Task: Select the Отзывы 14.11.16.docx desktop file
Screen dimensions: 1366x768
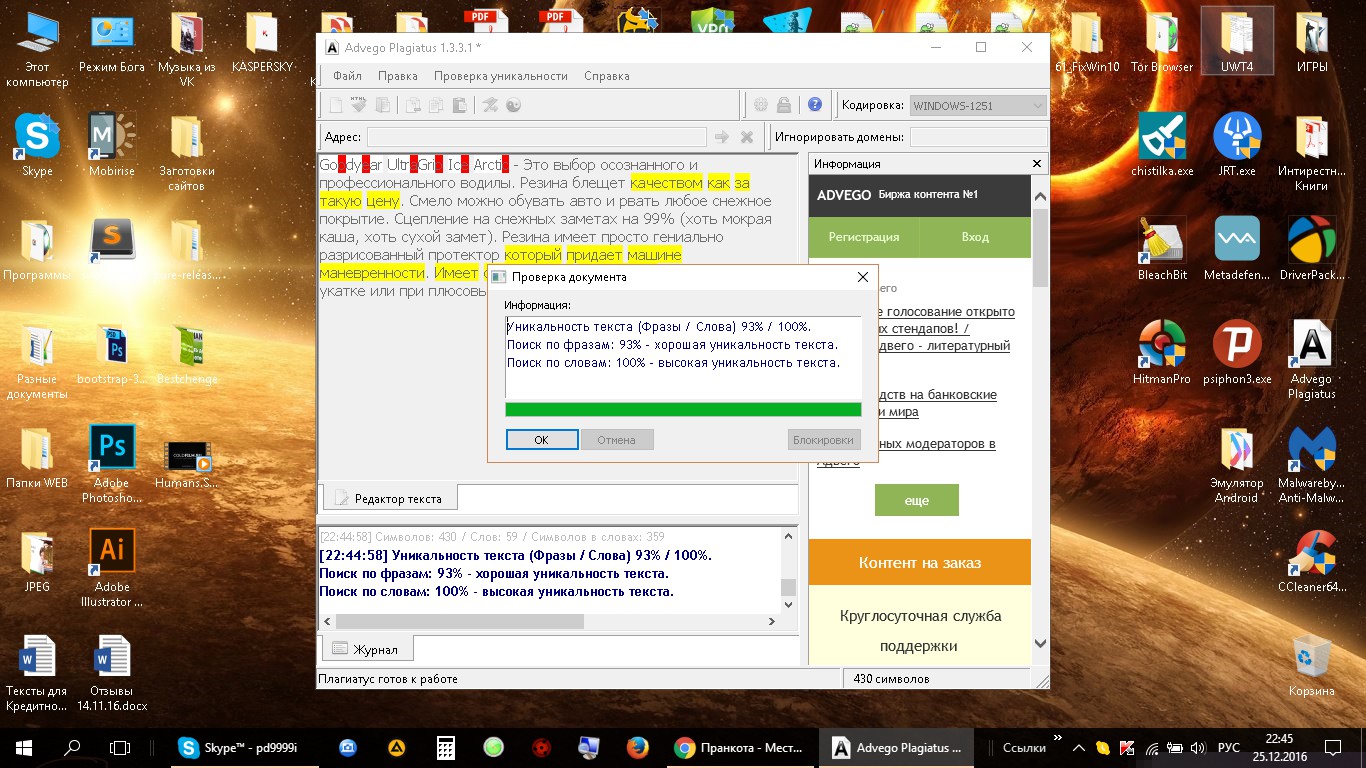Action: coord(112,672)
